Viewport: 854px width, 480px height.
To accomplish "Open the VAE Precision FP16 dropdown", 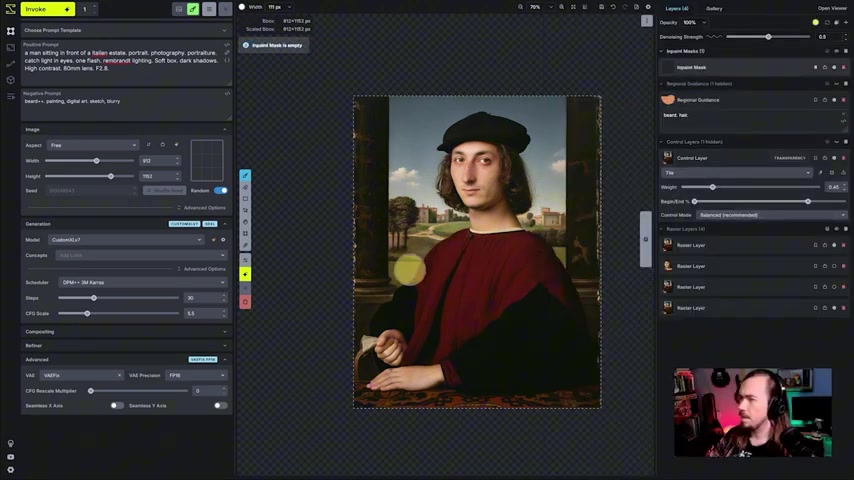I will coord(196,375).
